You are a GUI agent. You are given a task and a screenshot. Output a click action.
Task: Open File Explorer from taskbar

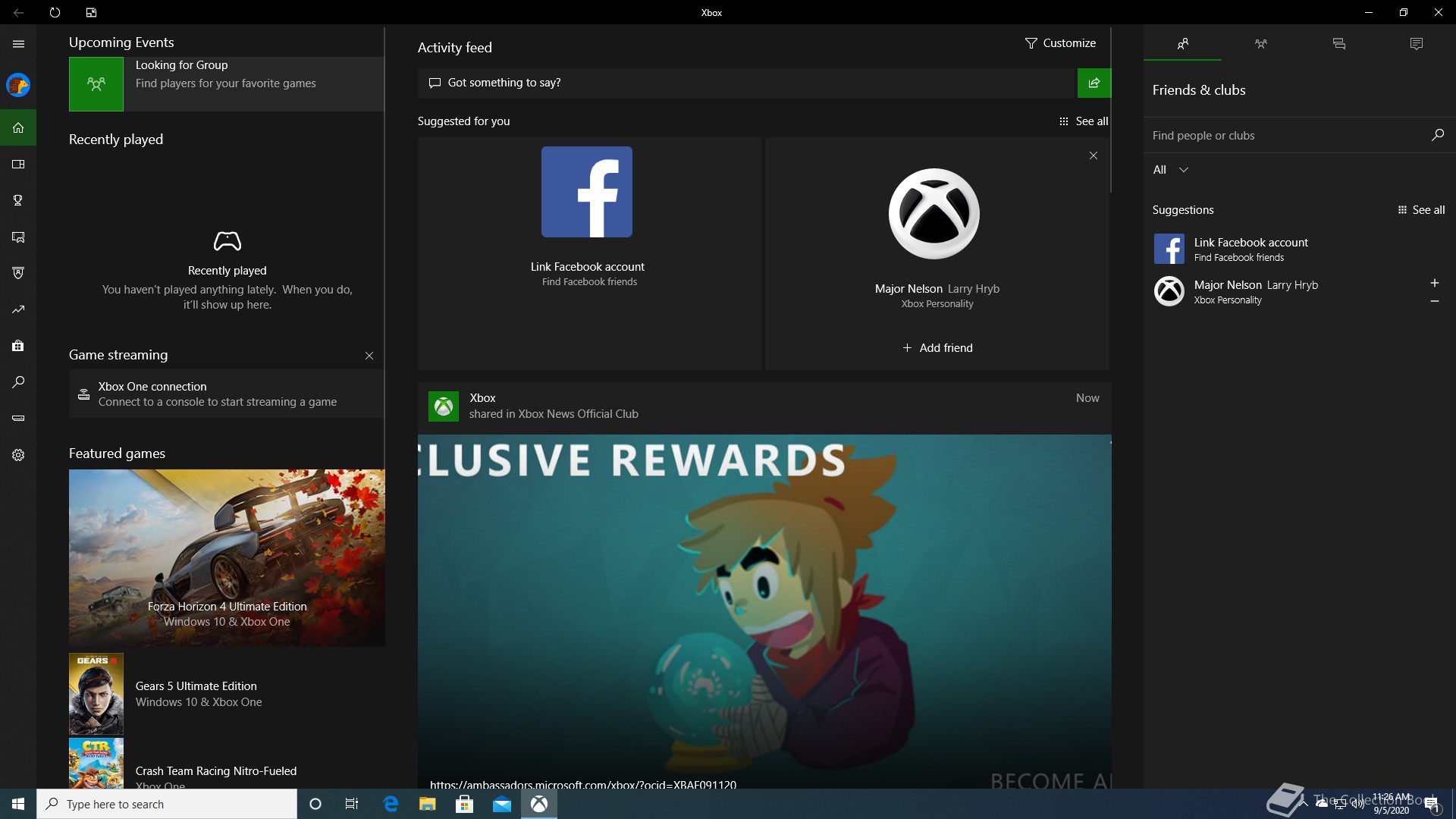point(427,804)
